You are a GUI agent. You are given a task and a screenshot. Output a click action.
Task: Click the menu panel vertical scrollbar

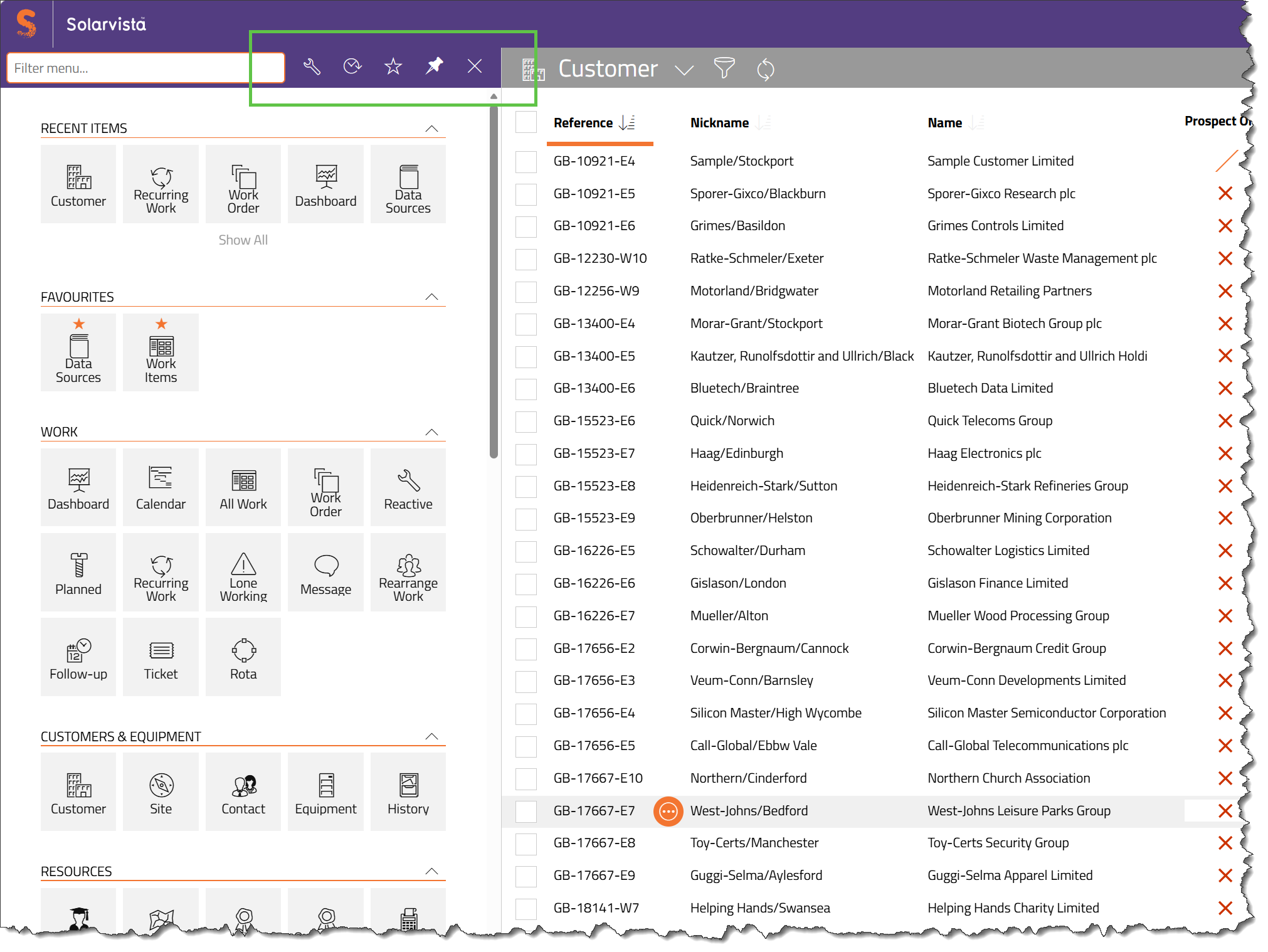tap(494, 282)
